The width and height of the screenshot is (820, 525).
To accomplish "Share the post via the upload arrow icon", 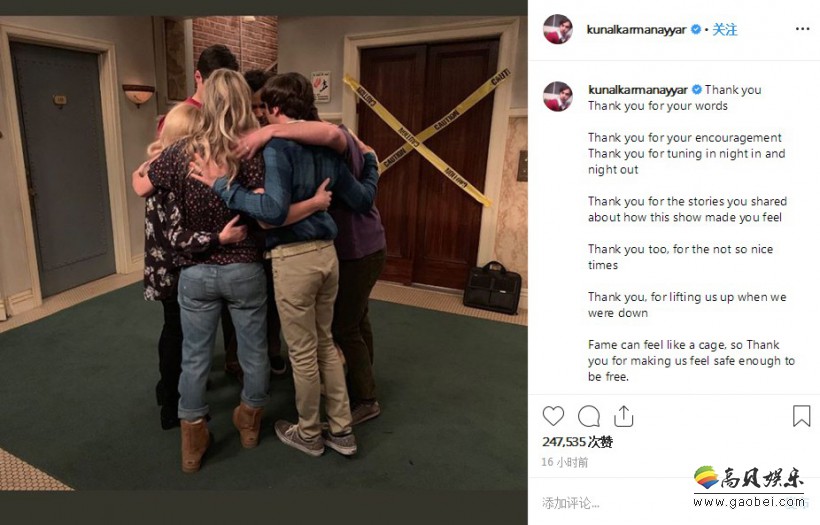I will tap(623, 416).
